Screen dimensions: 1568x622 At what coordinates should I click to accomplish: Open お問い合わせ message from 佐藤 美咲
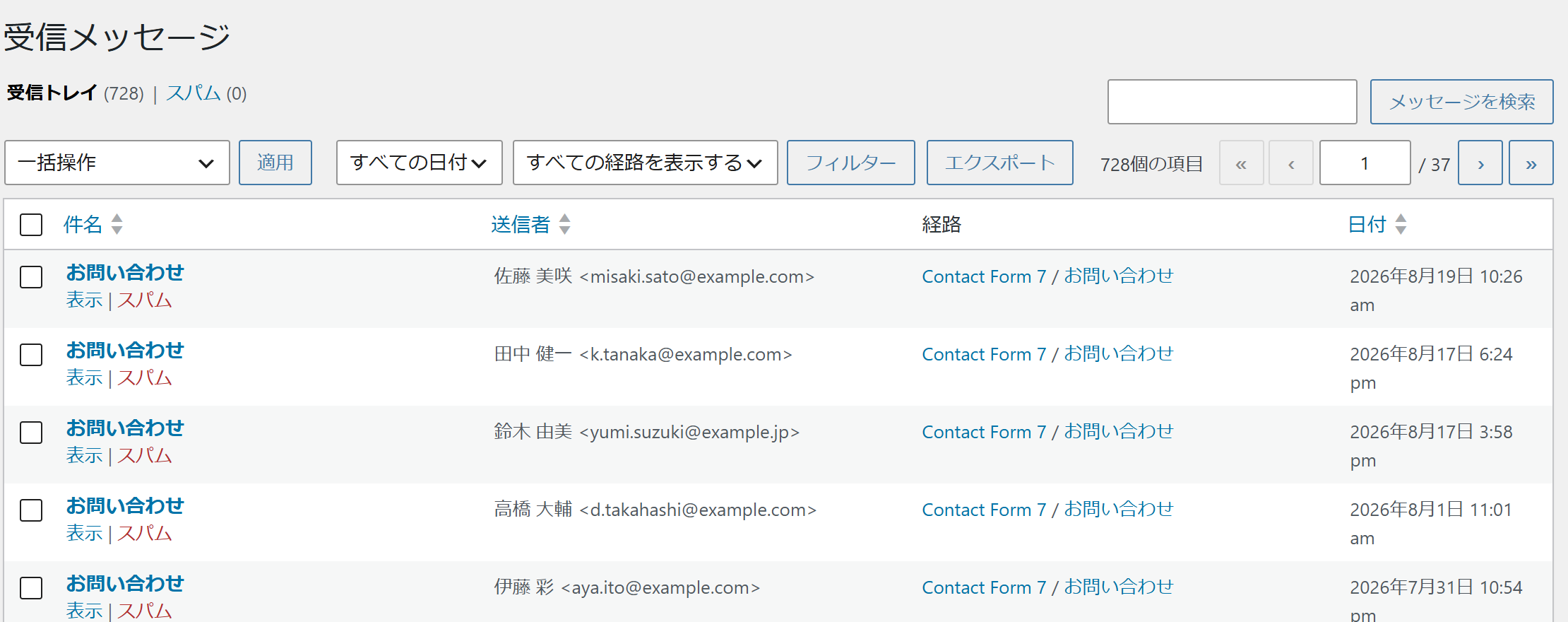click(x=125, y=273)
